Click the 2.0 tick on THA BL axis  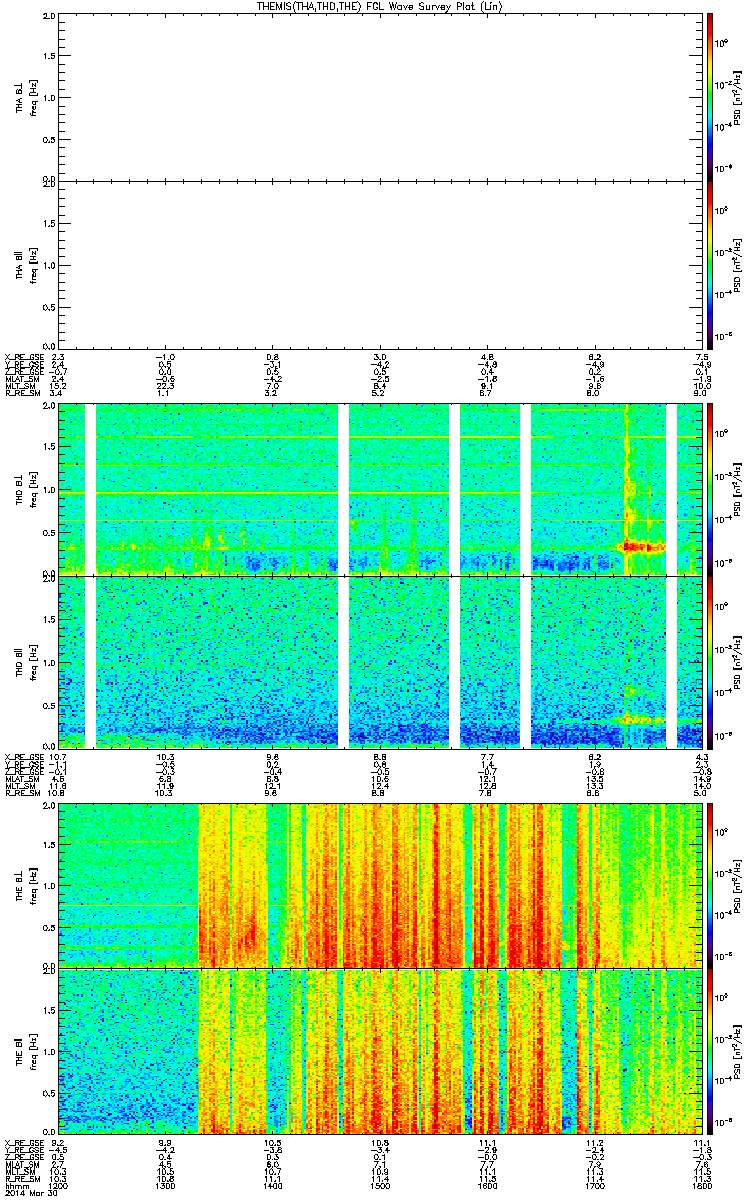[48, 17]
